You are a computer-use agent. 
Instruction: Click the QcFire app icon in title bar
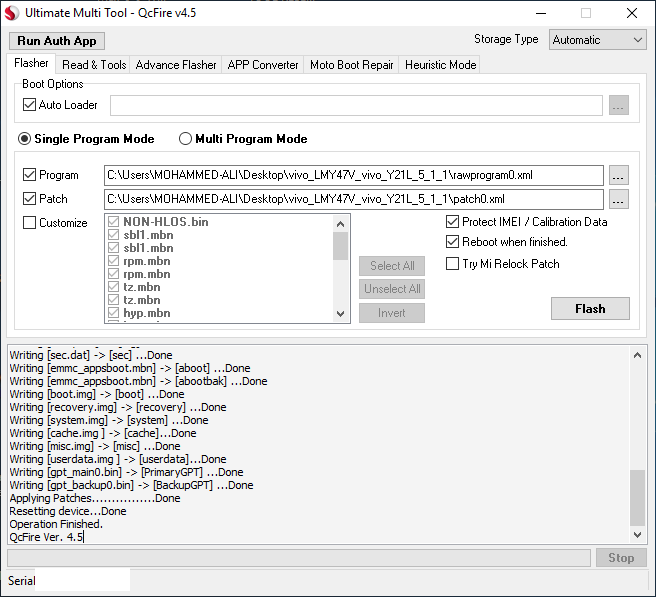coord(12,13)
